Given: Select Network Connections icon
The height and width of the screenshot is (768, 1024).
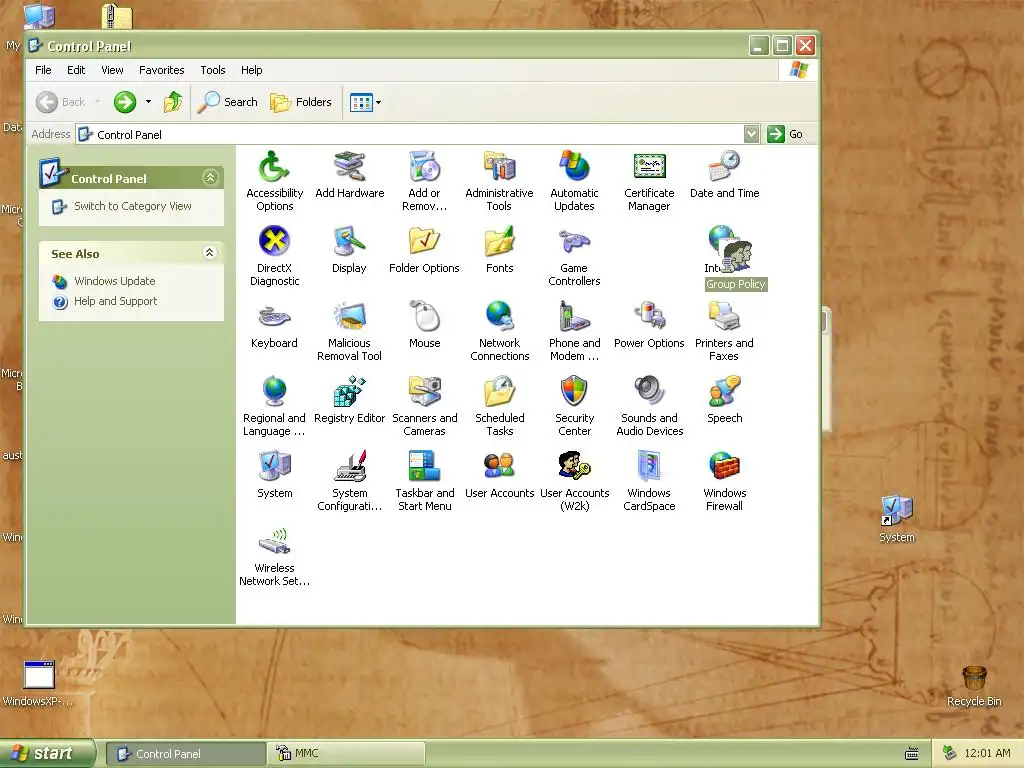Looking at the screenshot, I should [x=500, y=317].
